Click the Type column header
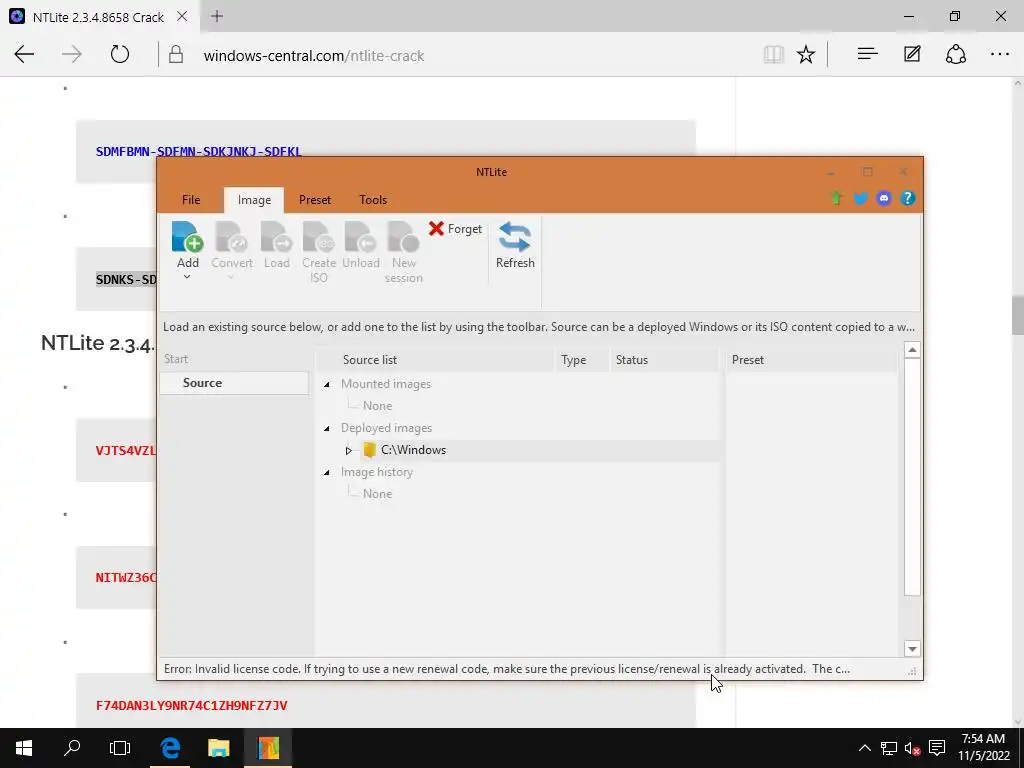Viewport: 1024px width, 768px height. (x=581, y=360)
